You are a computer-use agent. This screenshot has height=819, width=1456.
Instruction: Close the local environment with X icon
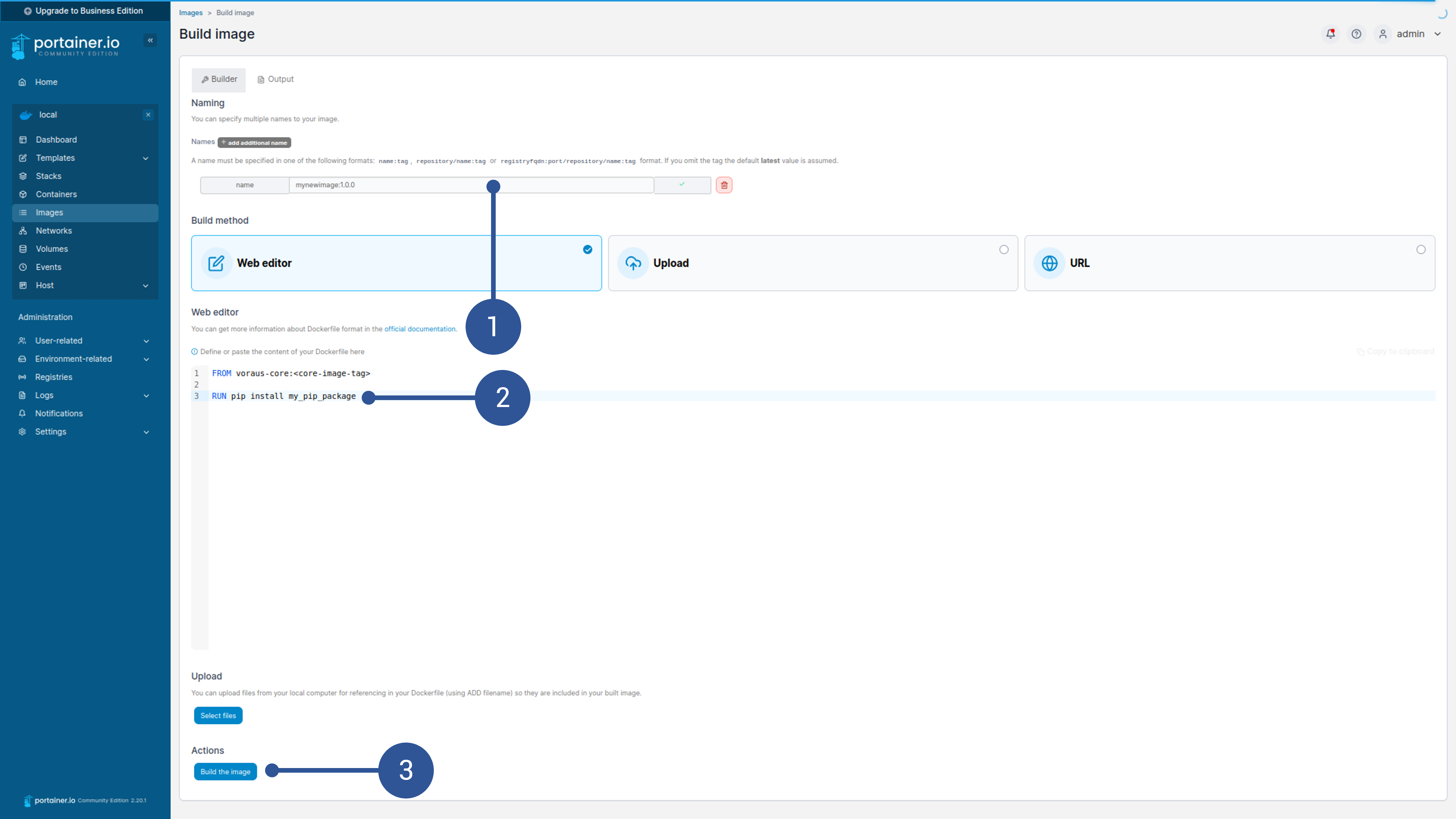click(x=148, y=115)
